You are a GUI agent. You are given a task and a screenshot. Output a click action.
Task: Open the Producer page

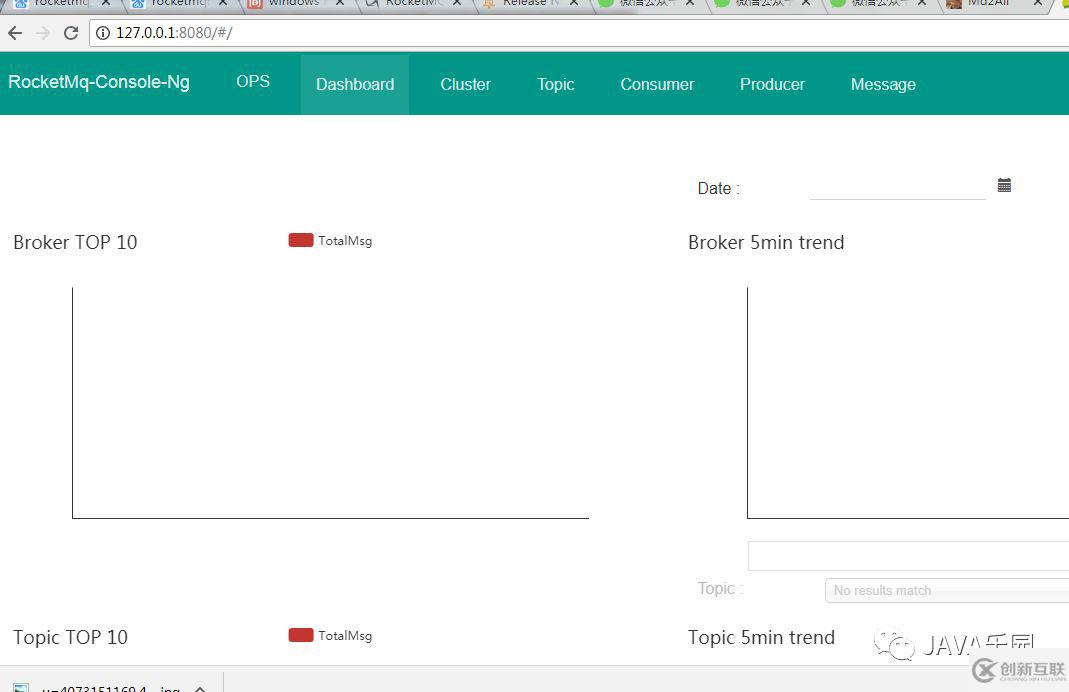pos(772,85)
